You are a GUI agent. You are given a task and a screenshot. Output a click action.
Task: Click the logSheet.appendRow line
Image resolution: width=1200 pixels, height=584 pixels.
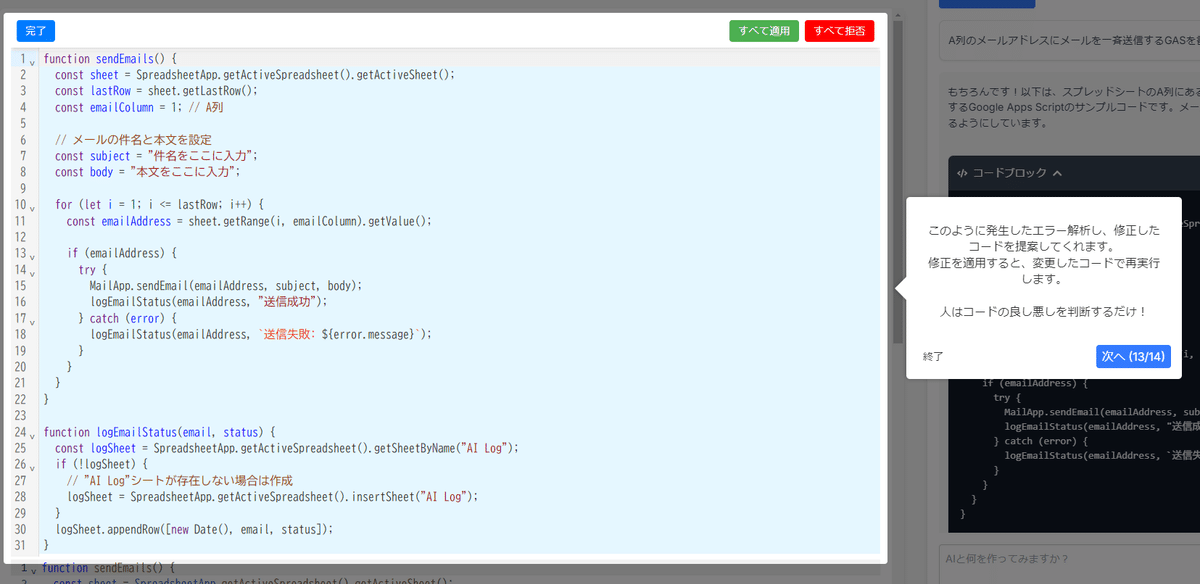pyautogui.click(x=194, y=529)
